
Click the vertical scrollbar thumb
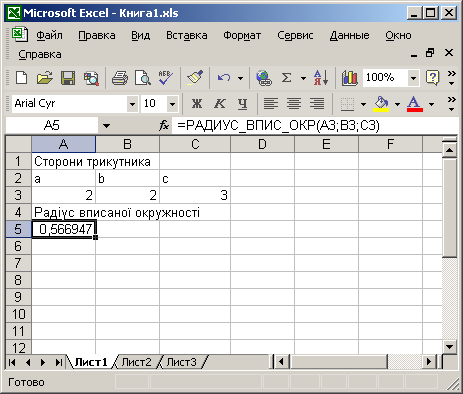tap(449, 207)
